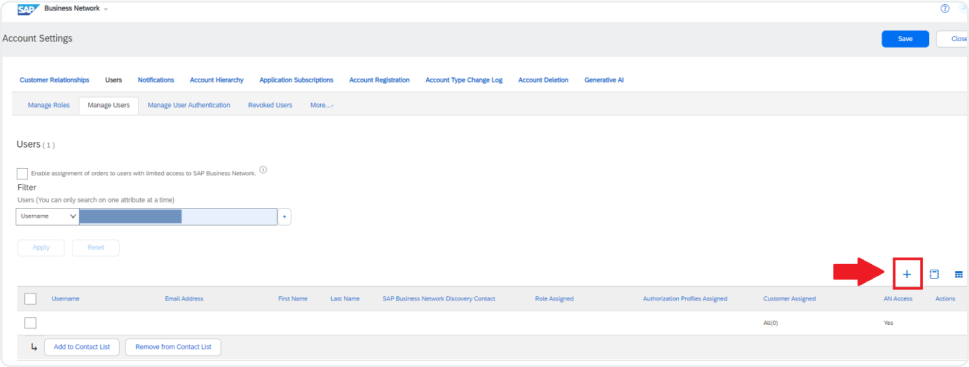Screen dimensions: 969x367
Task: Sort by Email Address column header
Action: [x=184, y=299]
